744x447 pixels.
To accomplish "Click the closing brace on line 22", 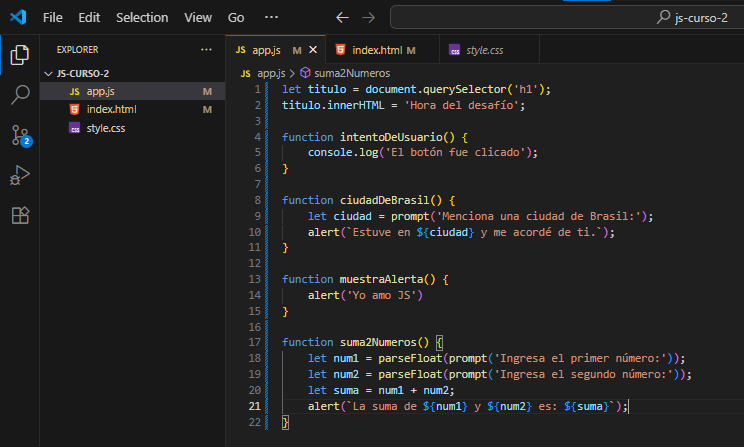I will (x=285, y=422).
